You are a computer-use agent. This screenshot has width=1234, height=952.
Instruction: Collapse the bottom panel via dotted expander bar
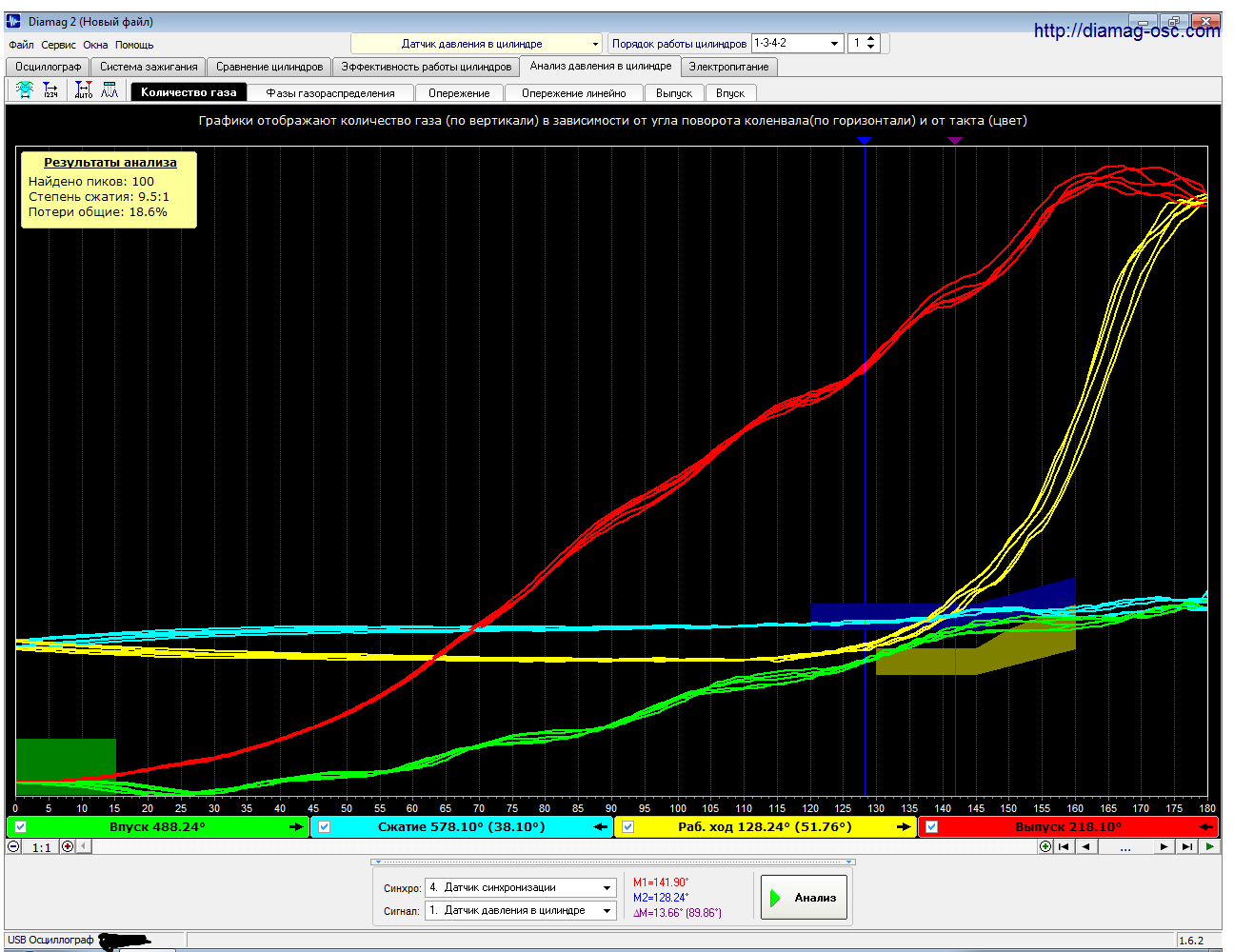[612, 862]
